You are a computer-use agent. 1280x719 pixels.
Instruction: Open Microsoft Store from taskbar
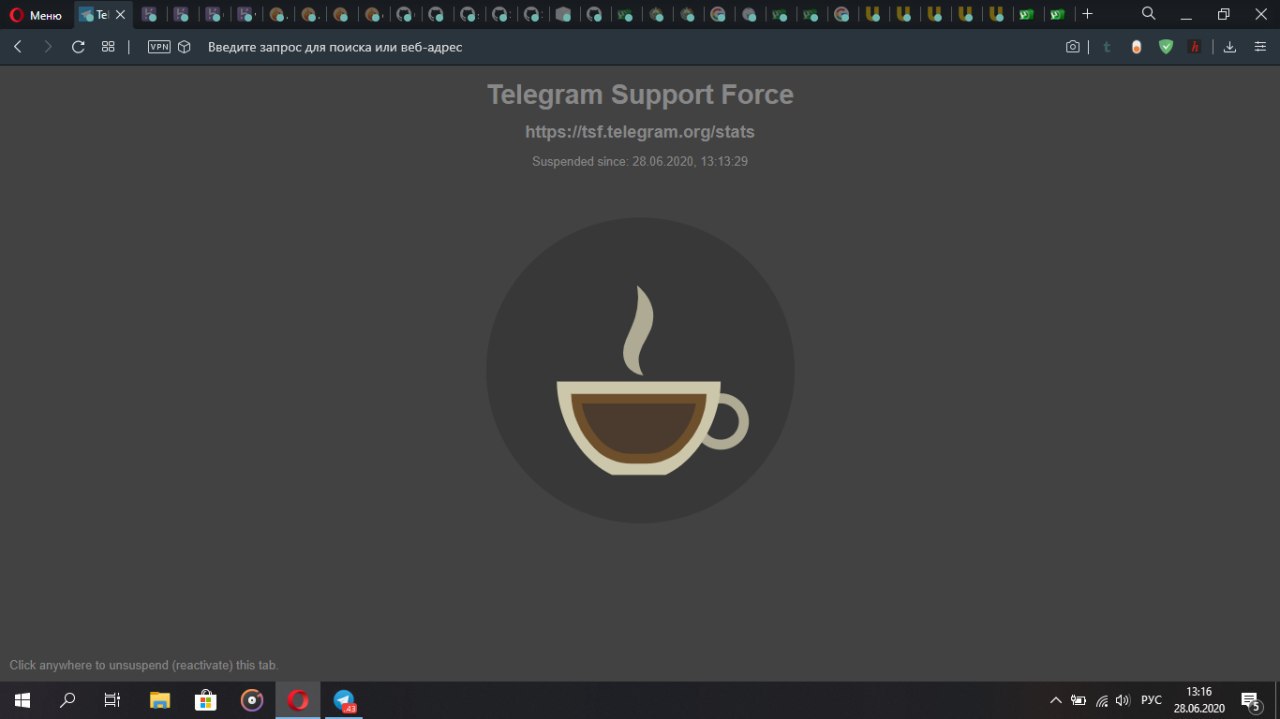pyautogui.click(x=206, y=700)
